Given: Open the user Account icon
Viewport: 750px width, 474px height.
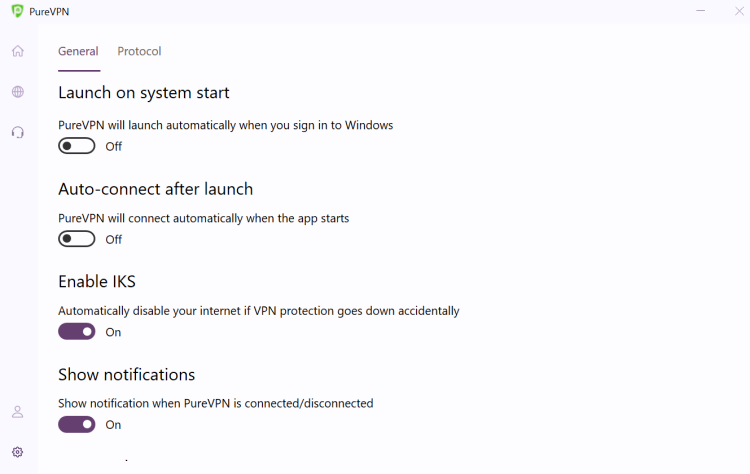Looking at the screenshot, I should pyautogui.click(x=18, y=412).
